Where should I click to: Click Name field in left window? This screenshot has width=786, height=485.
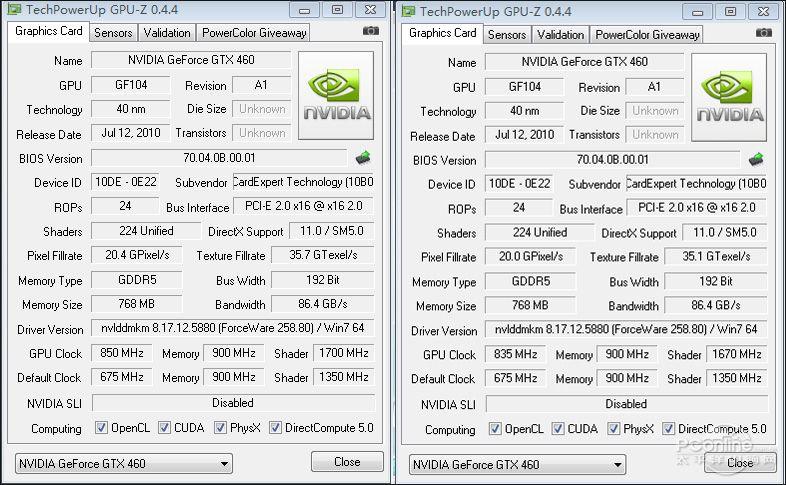pos(191,60)
